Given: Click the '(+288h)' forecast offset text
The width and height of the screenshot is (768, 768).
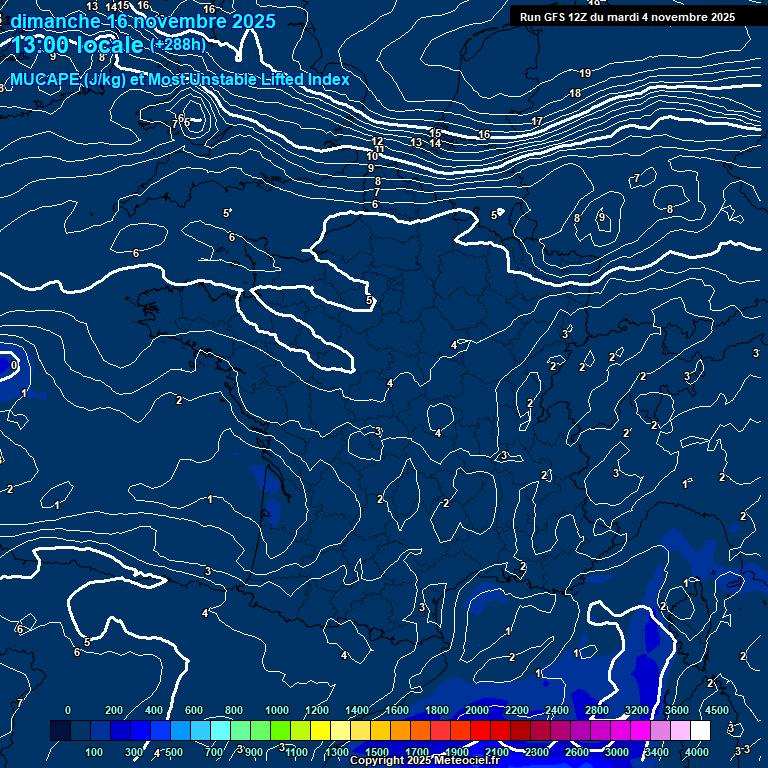Looking at the screenshot, I should pos(178,45).
